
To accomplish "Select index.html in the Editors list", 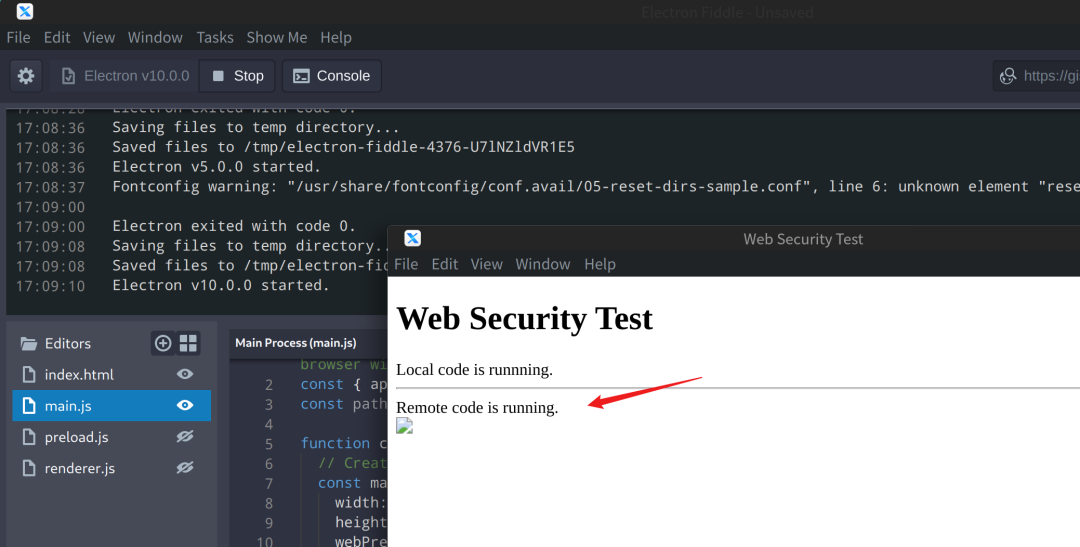I will [x=112, y=375].
